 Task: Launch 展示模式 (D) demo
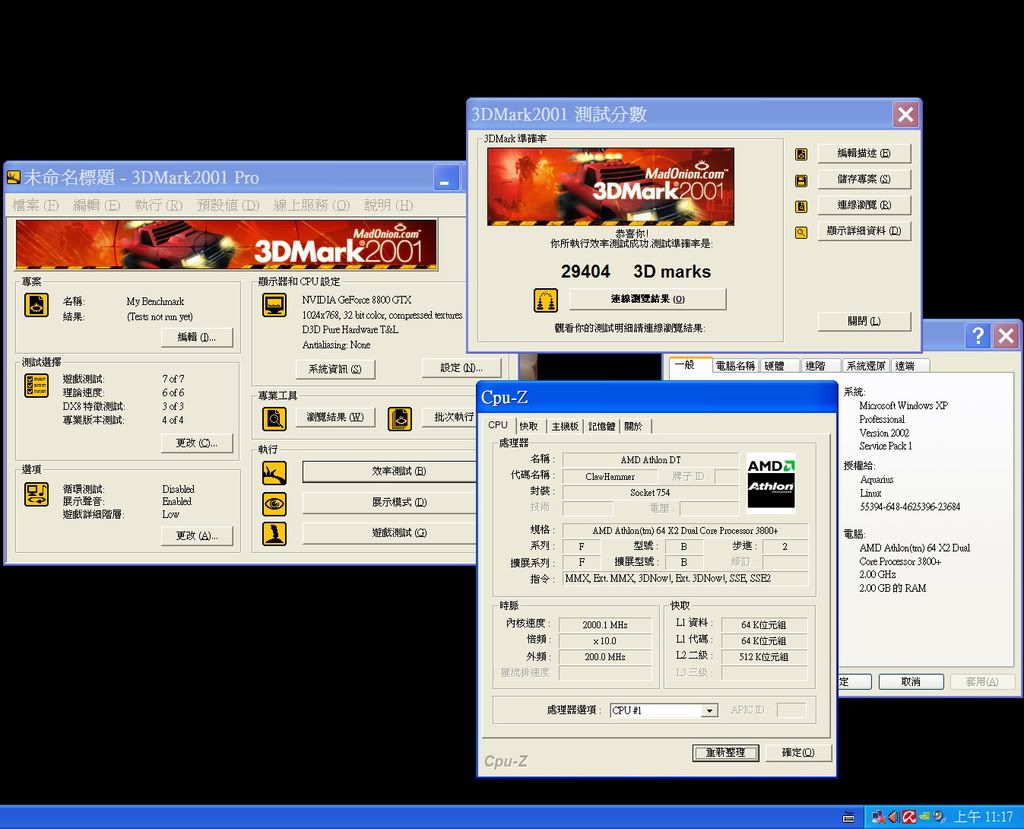(390, 502)
